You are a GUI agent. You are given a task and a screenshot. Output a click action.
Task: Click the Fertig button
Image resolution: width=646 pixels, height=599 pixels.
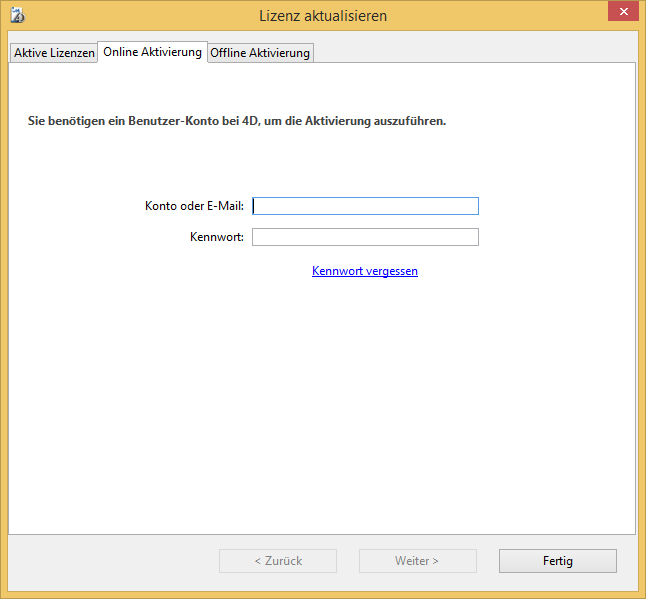click(558, 561)
